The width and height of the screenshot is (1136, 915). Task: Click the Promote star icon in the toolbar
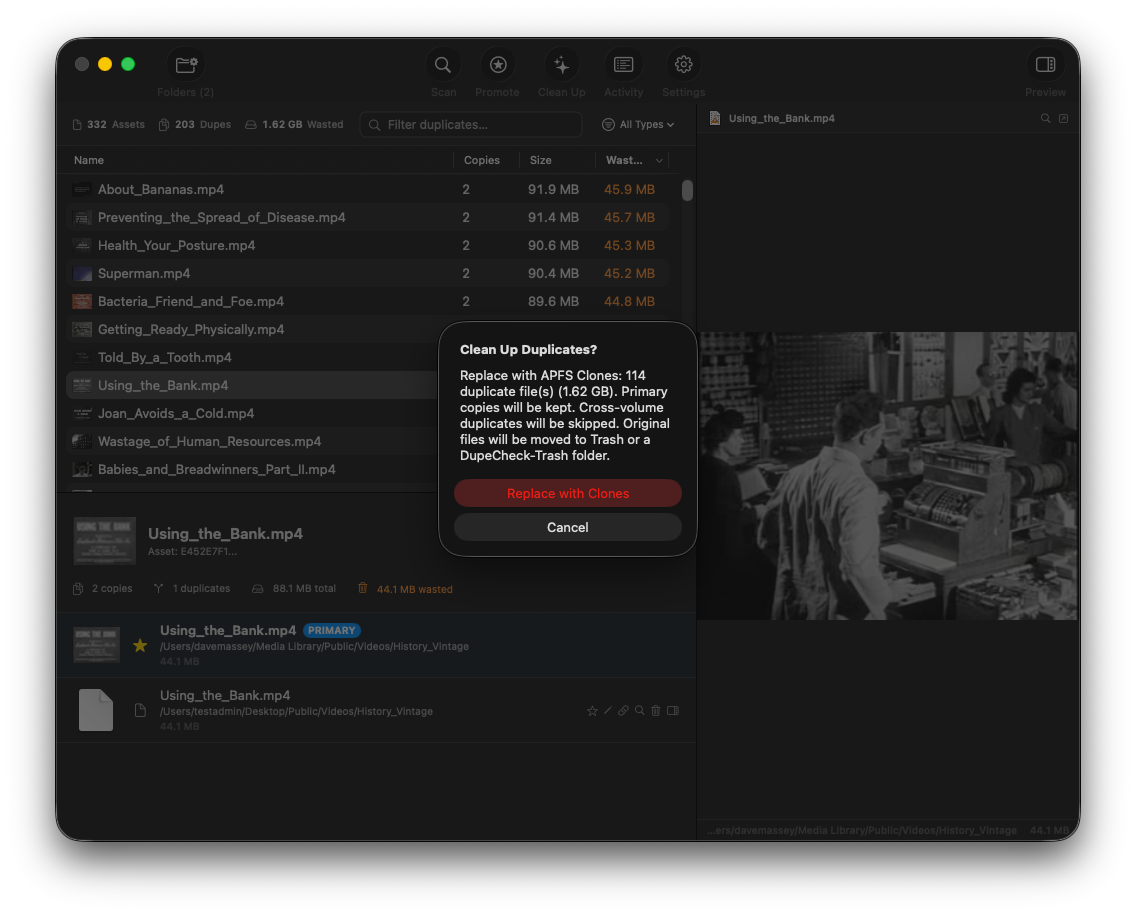tap(497, 63)
